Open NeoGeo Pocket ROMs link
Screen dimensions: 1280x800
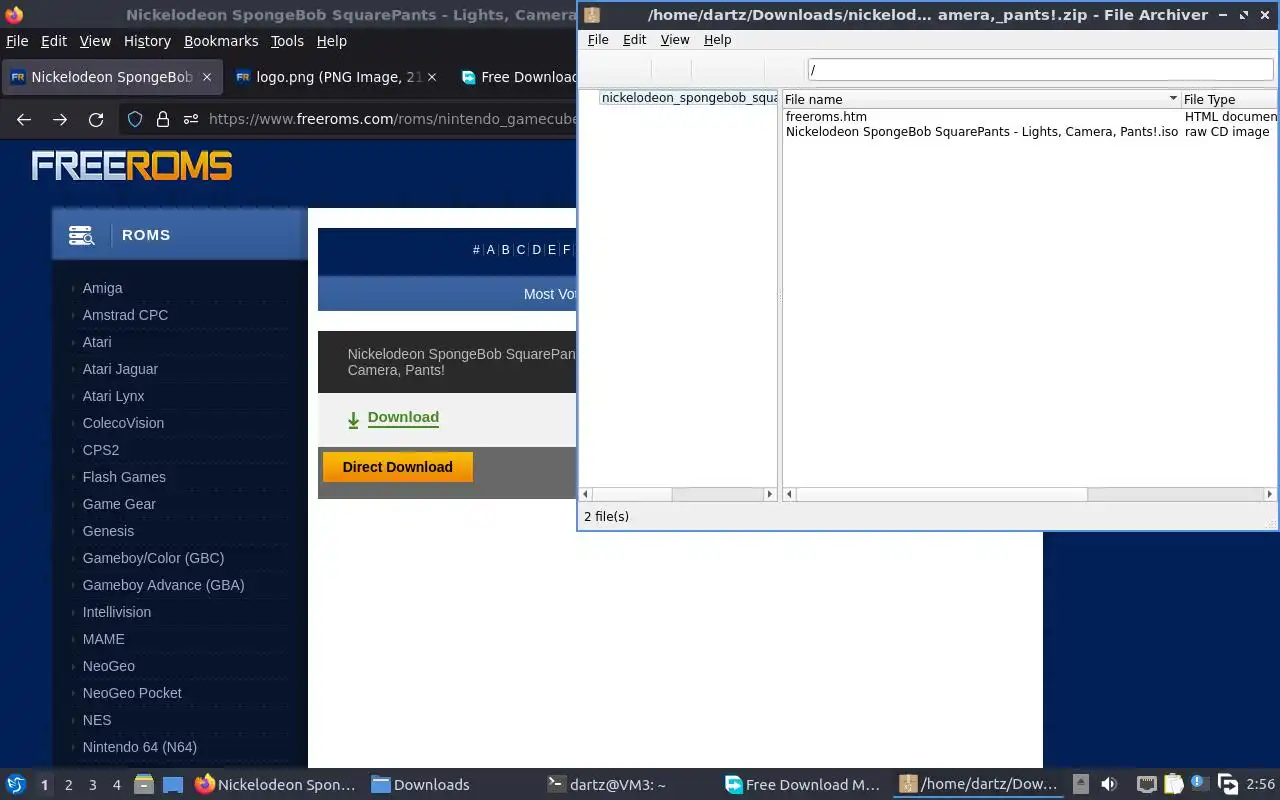pos(132,693)
